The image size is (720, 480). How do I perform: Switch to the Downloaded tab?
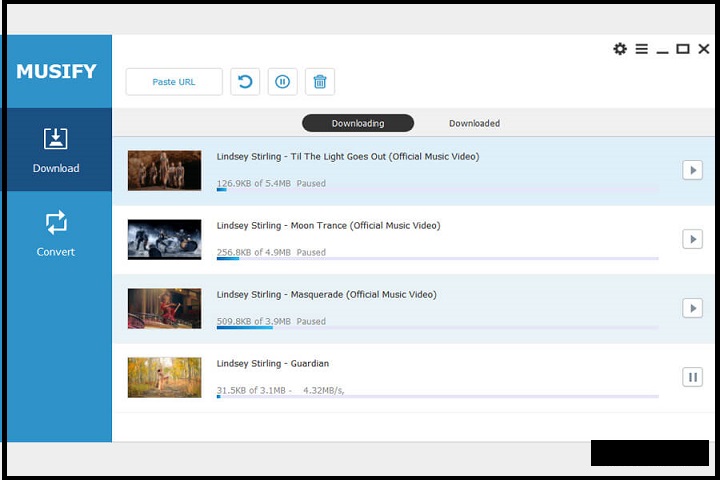474,123
